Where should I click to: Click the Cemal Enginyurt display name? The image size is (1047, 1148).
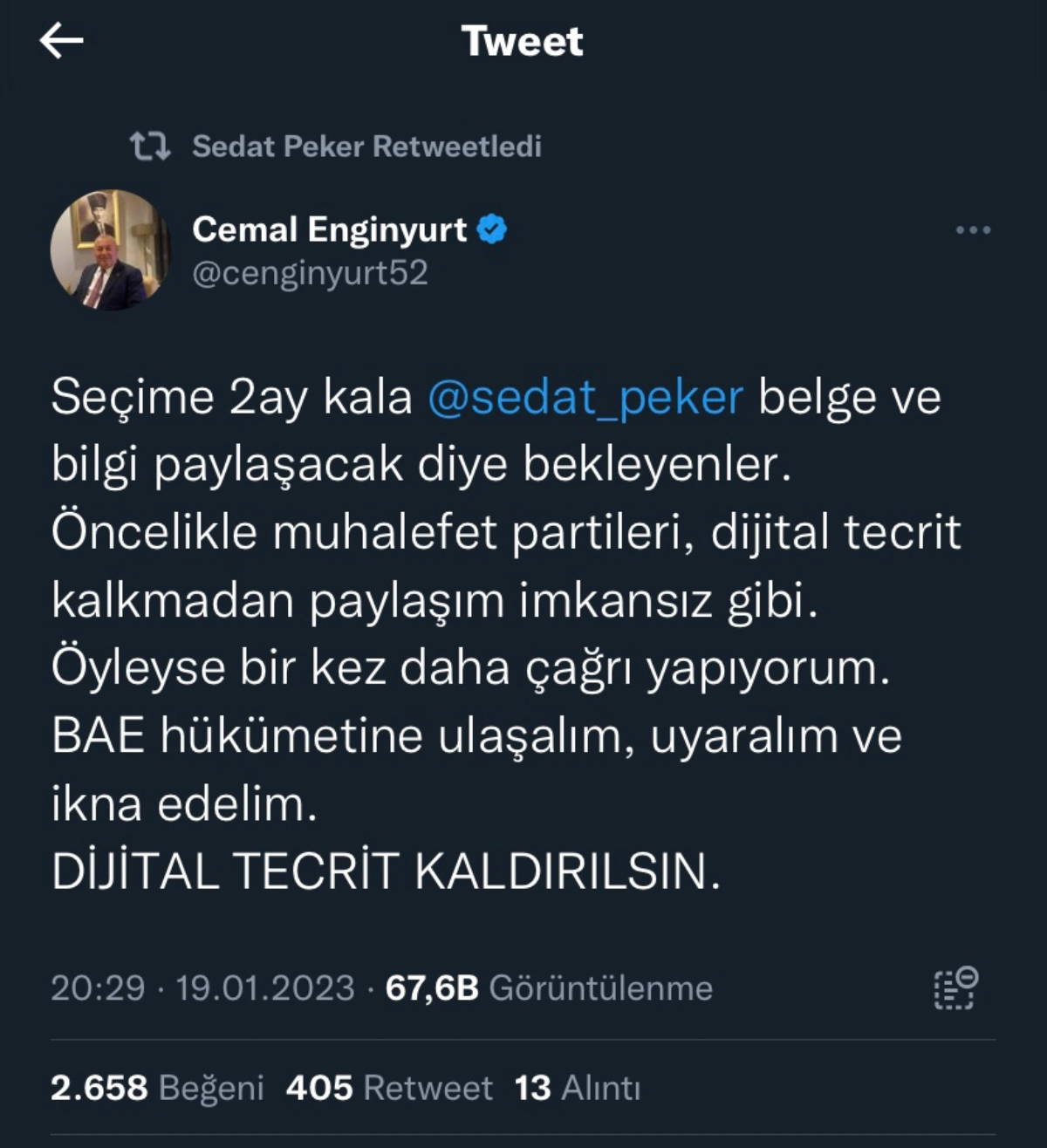[x=329, y=229]
